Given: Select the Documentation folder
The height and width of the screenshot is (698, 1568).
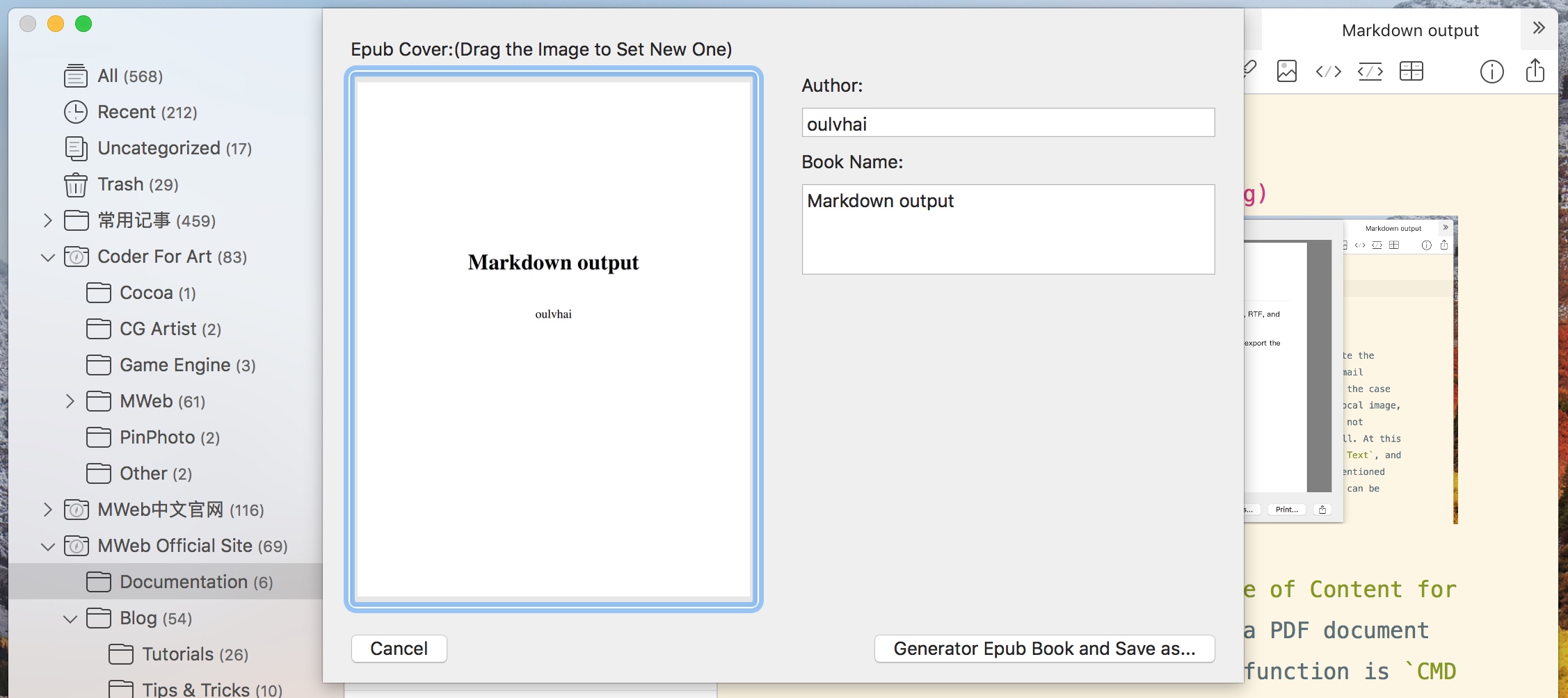Looking at the screenshot, I should [183, 582].
